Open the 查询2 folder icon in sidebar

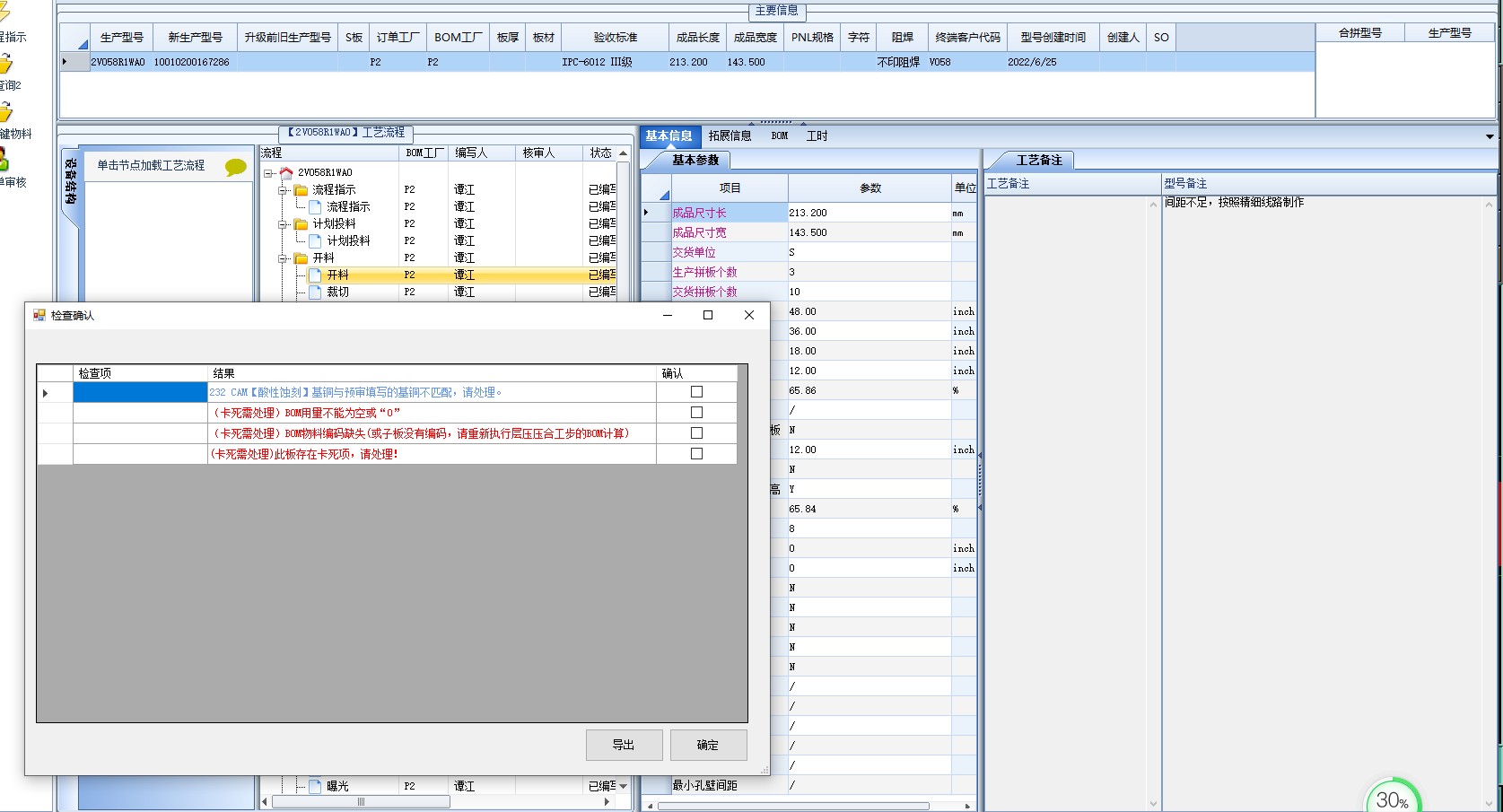click(x=4, y=65)
